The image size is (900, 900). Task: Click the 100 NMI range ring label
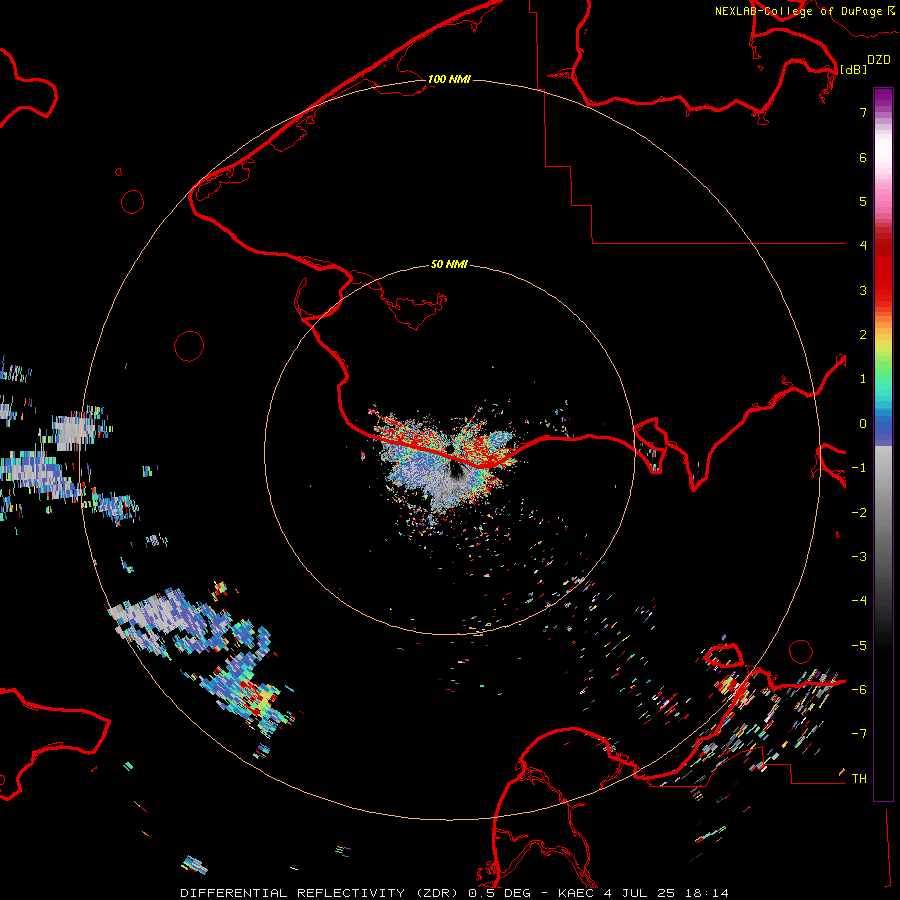(449, 79)
